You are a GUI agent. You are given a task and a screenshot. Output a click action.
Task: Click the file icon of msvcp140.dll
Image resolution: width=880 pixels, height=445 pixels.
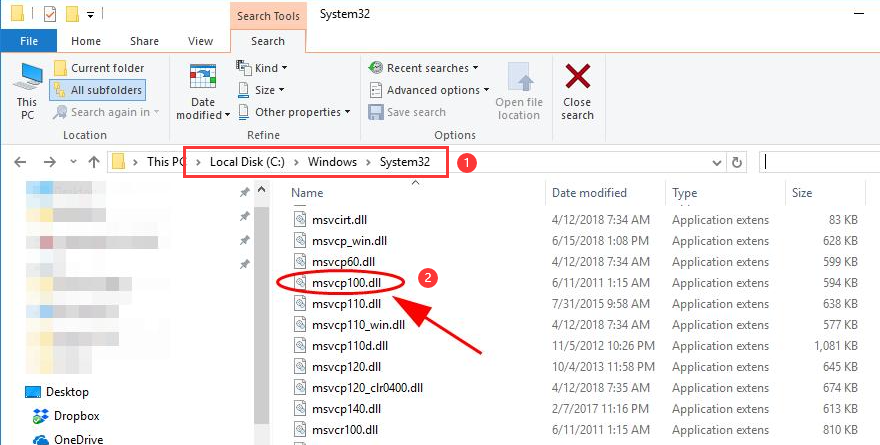click(301, 409)
